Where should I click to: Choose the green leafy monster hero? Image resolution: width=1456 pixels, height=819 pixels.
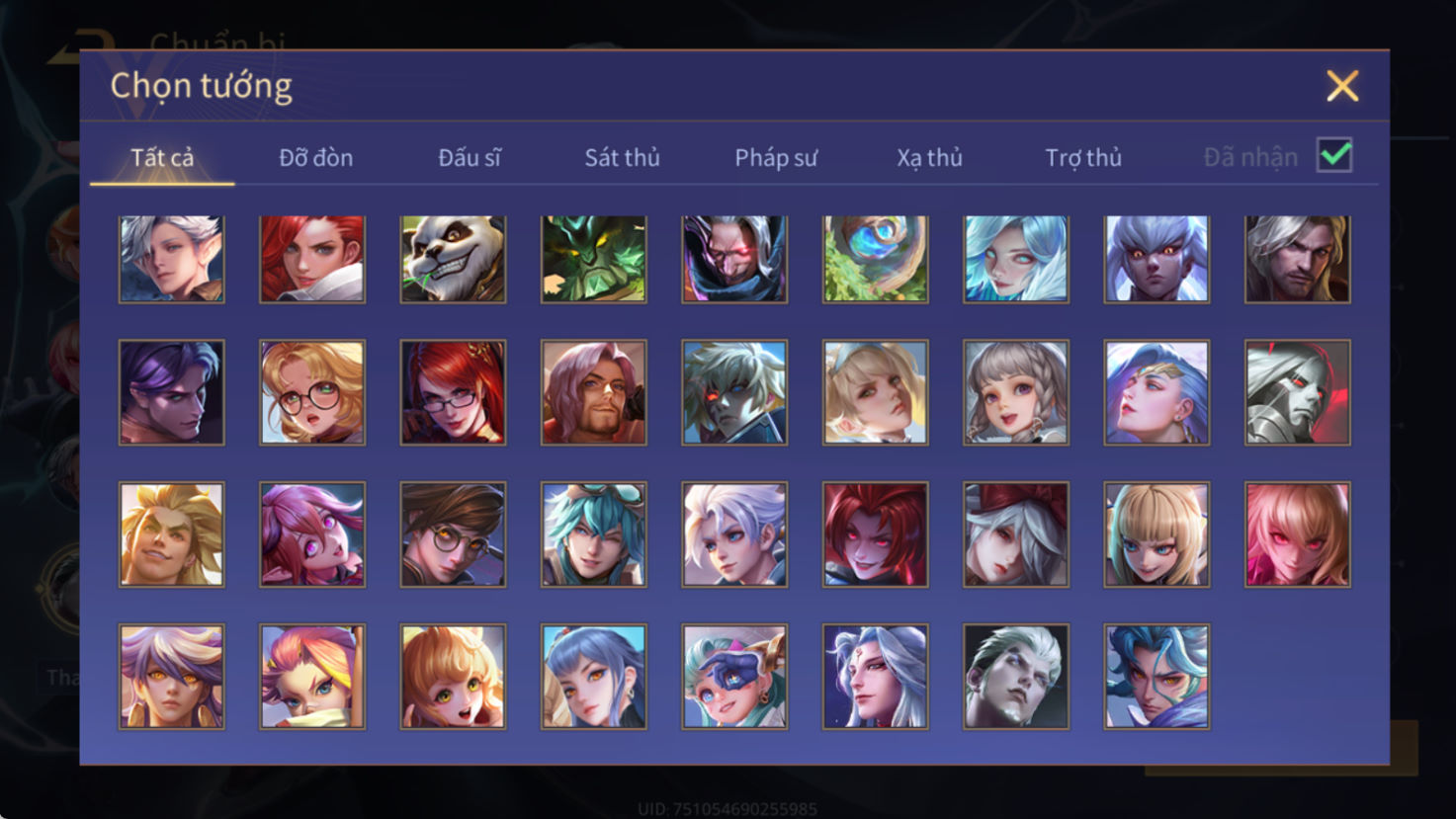(x=593, y=259)
